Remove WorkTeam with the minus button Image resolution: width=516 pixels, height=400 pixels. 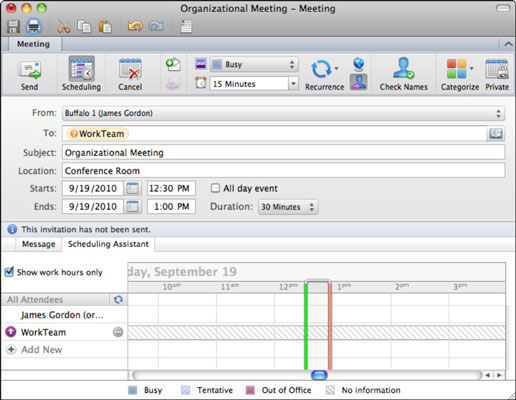(118, 332)
